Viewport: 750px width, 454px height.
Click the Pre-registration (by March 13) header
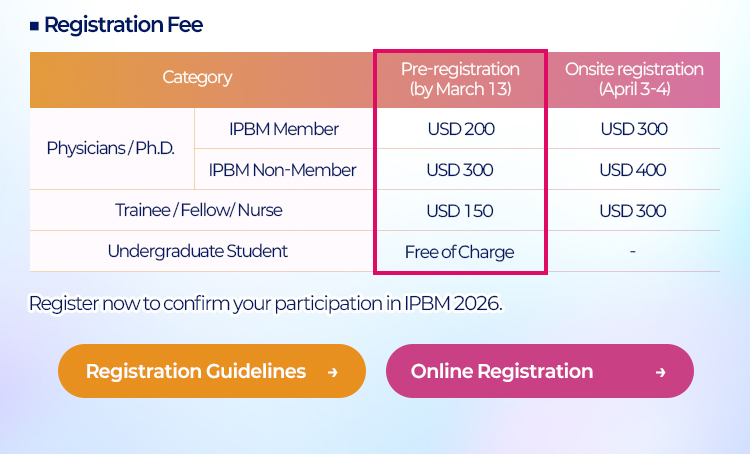point(460,79)
